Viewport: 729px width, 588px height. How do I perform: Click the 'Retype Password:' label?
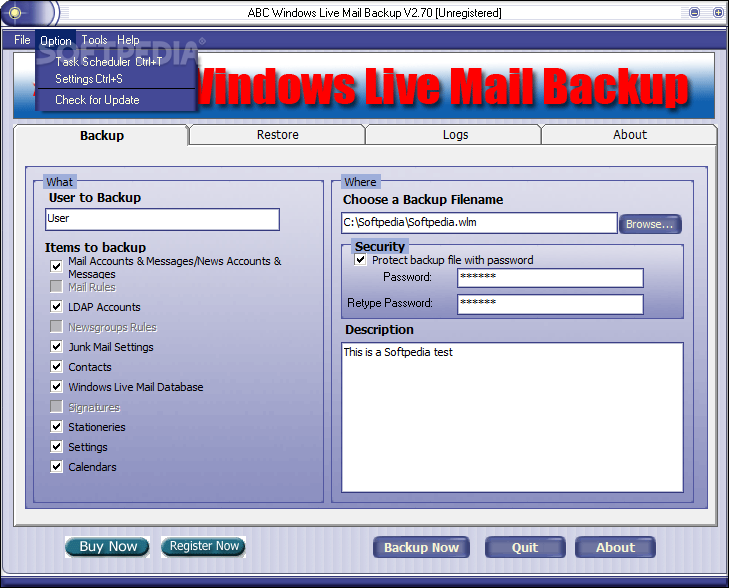[390, 303]
